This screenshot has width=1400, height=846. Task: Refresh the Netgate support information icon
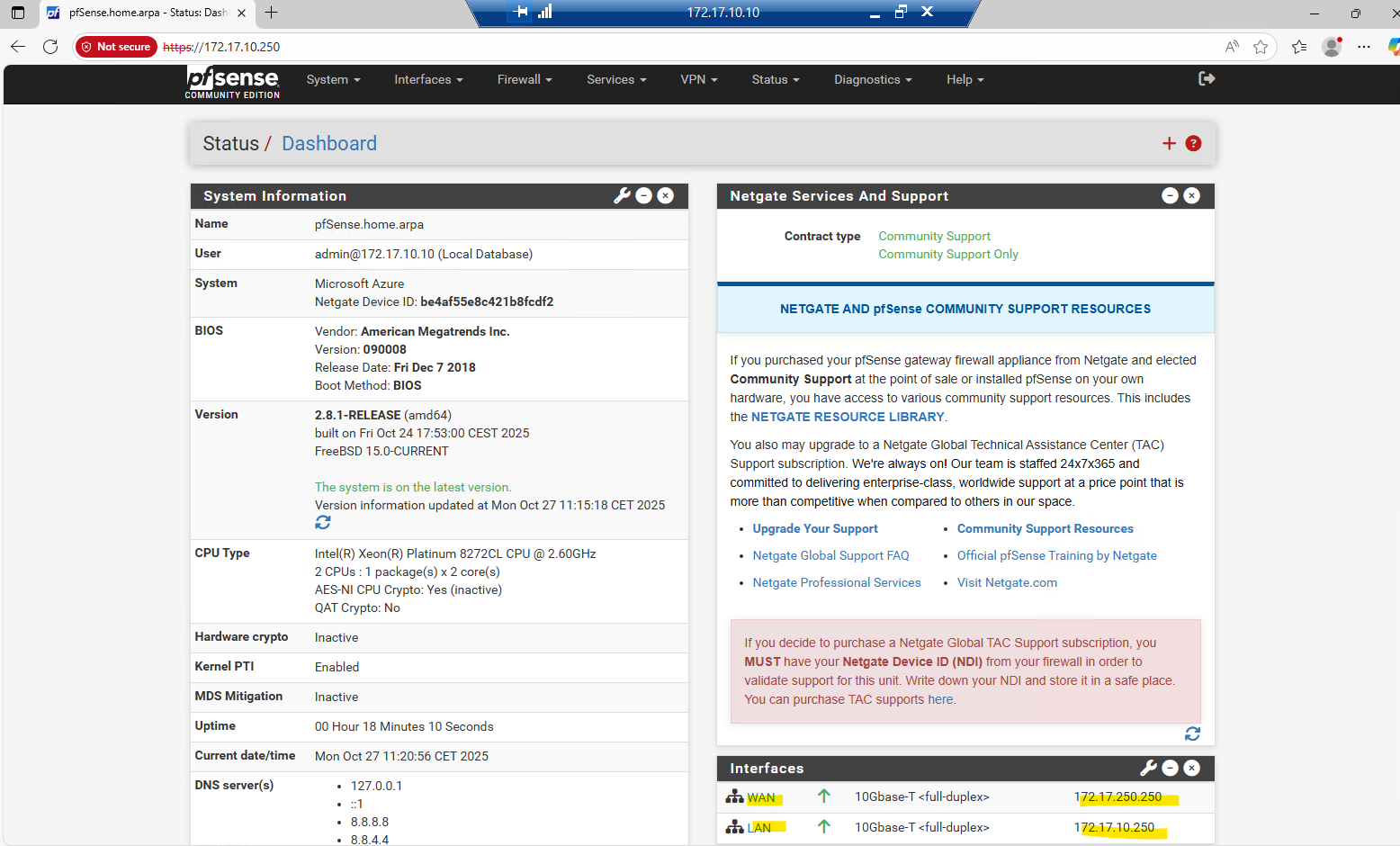(x=1192, y=734)
